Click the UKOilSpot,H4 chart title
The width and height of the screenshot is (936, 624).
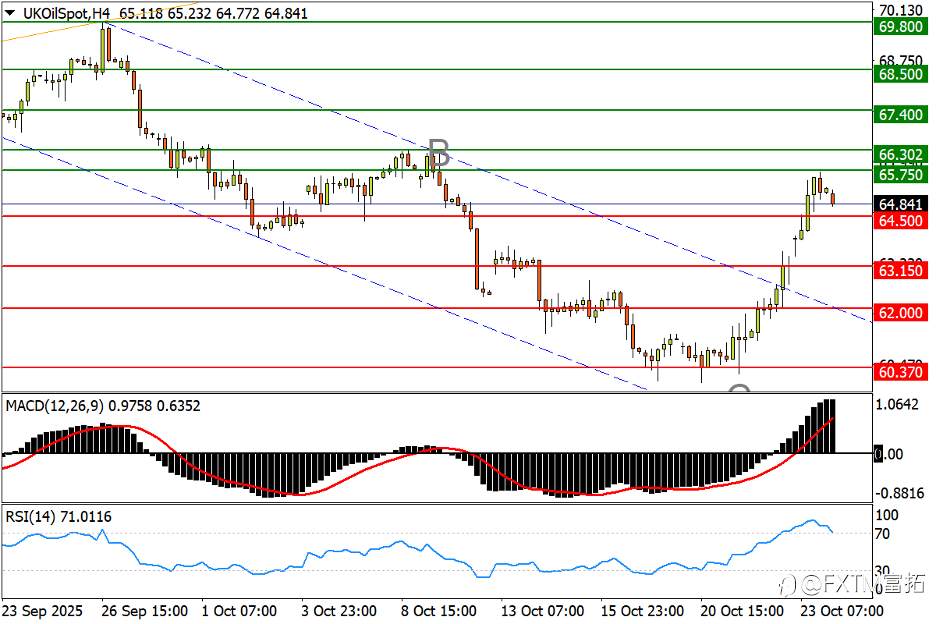pos(66,13)
